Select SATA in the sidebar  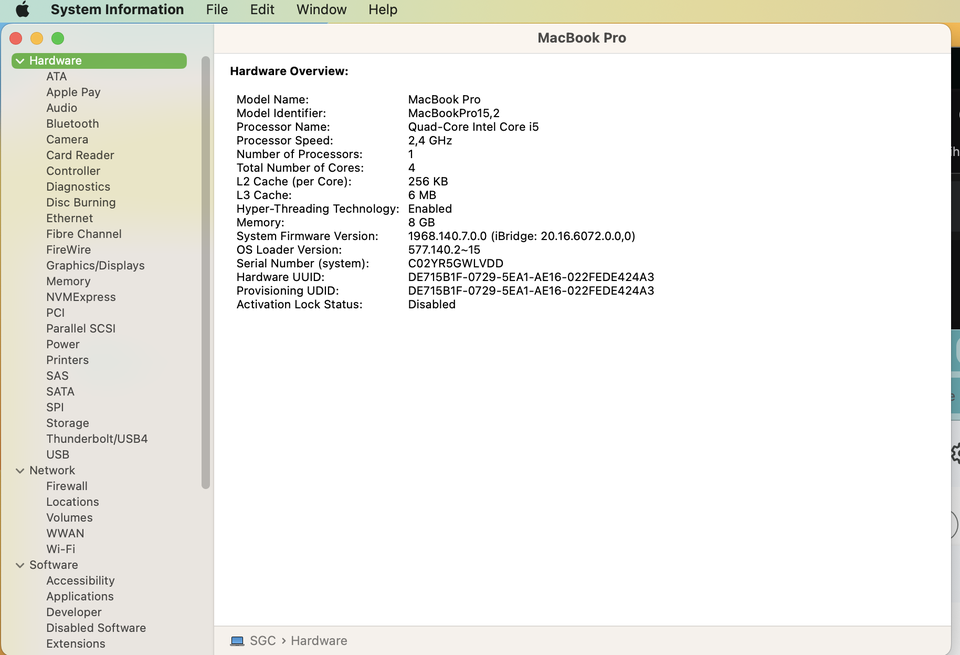point(60,392)
